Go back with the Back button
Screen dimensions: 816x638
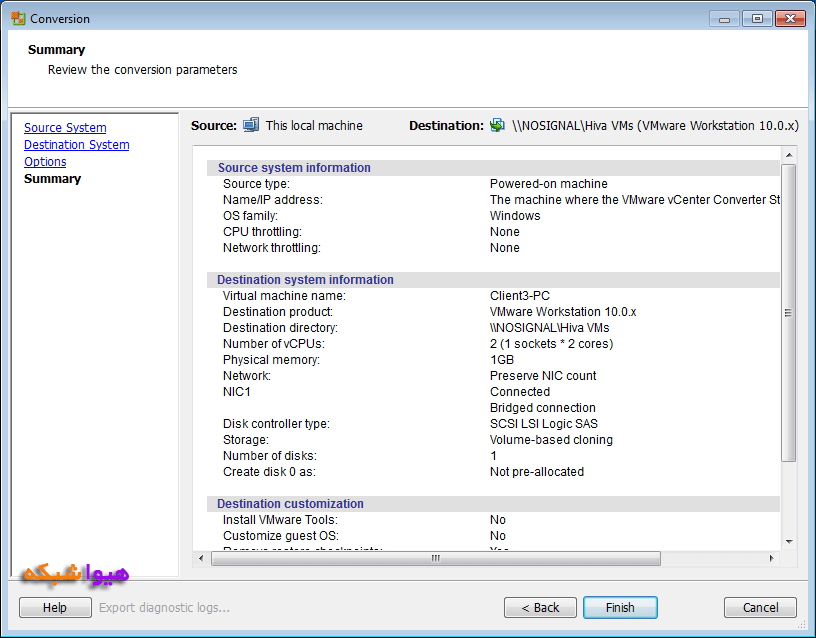click(540, 607)
